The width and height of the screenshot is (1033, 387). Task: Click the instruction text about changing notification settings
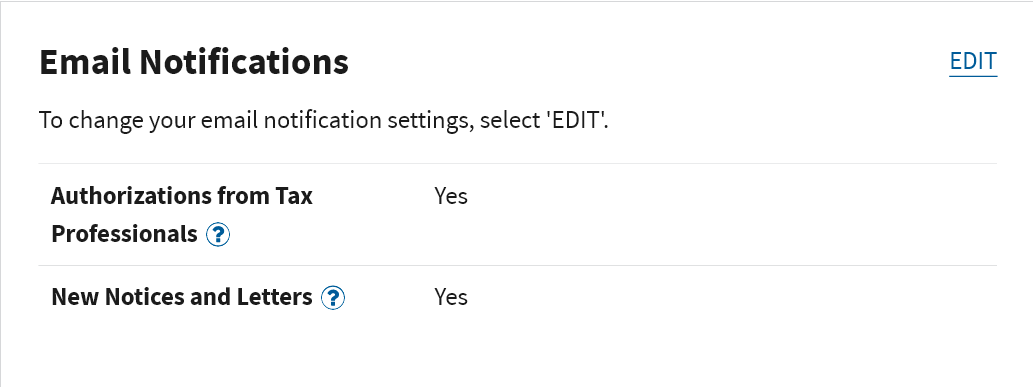point(323,121)
